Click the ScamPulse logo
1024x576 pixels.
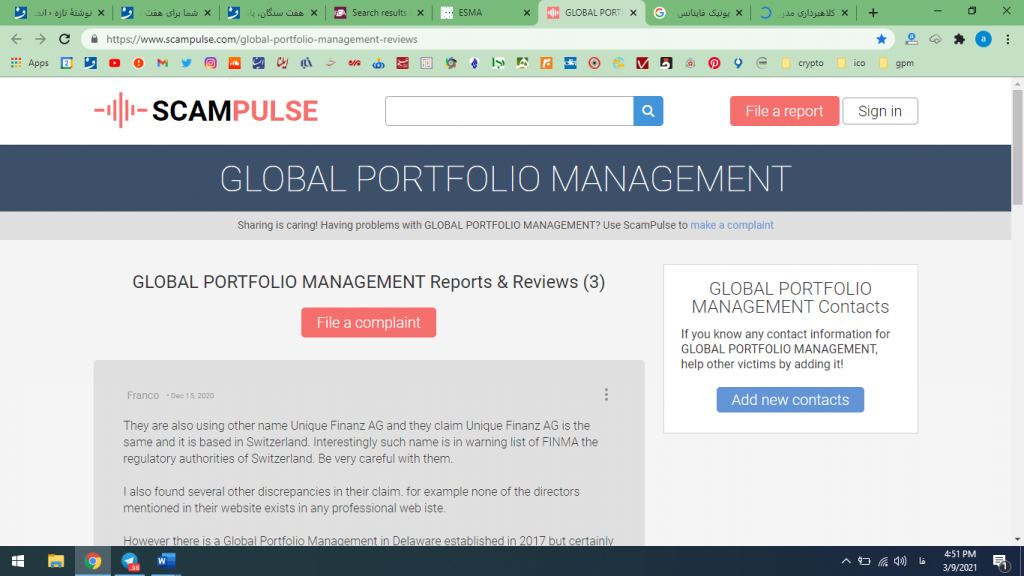point(206,111)
